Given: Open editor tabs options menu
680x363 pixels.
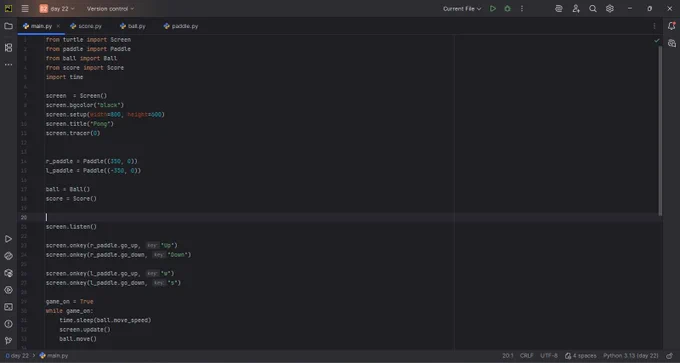Looking at the screenshot, I should click(654, 26).
